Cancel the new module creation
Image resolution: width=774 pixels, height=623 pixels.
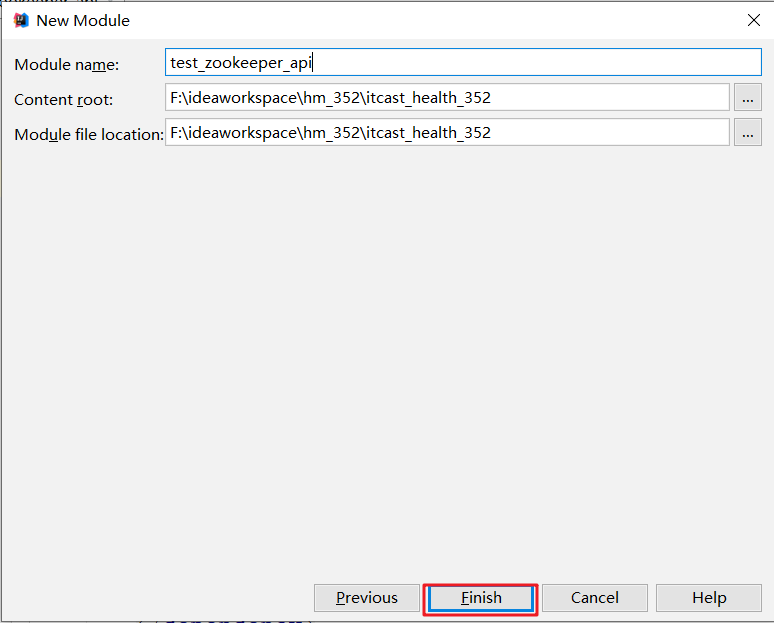pos(595,598)
